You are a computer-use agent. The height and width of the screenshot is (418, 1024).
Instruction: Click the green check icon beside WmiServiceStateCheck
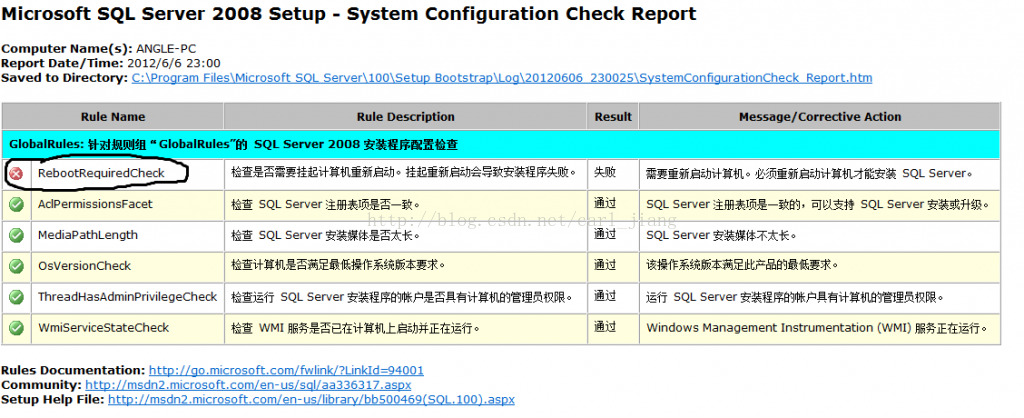16,328
